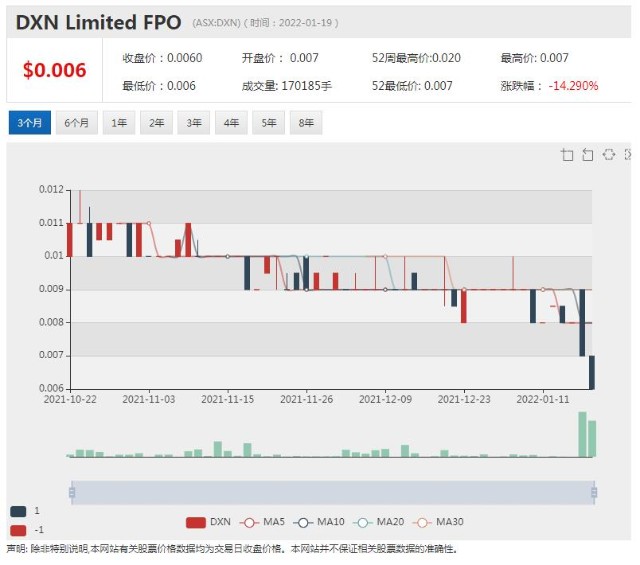640x565 pixels.
Task: Click the 成交量 170185手 value
Action: (287, 86)
